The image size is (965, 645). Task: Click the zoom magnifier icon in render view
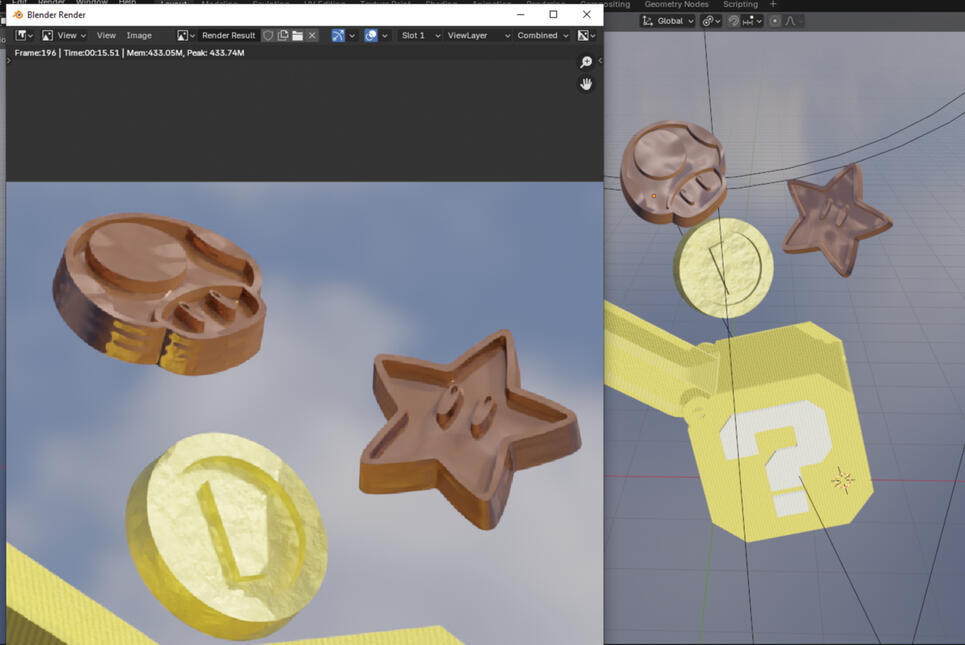point(586,62)
